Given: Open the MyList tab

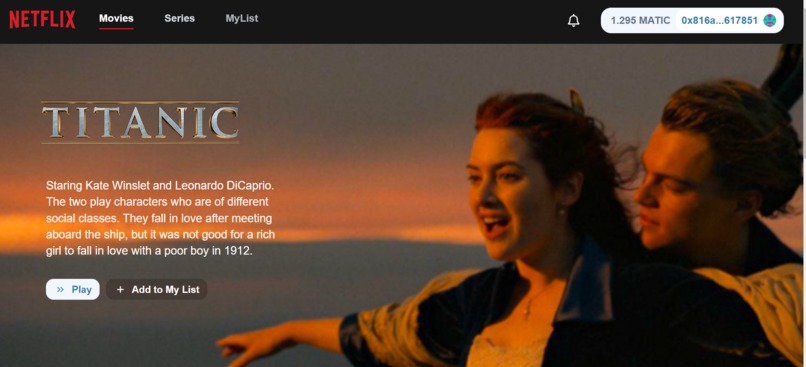Looking at the screenshot, I should (x=242, y=19).
